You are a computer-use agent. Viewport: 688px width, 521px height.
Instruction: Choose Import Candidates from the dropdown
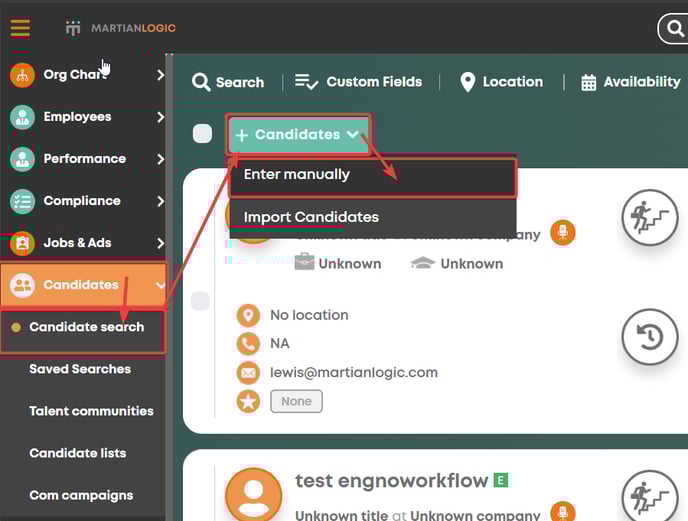(x=373, y=217)
